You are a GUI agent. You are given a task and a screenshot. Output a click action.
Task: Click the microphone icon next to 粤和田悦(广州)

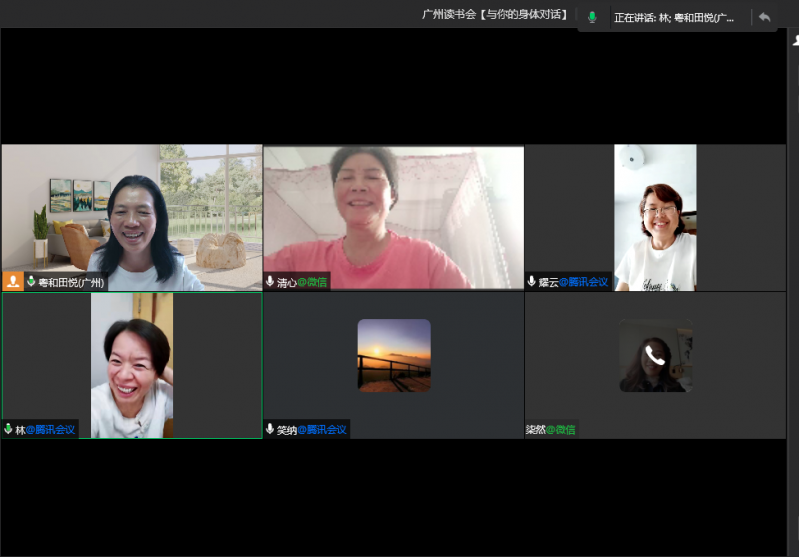pos(31,282)
